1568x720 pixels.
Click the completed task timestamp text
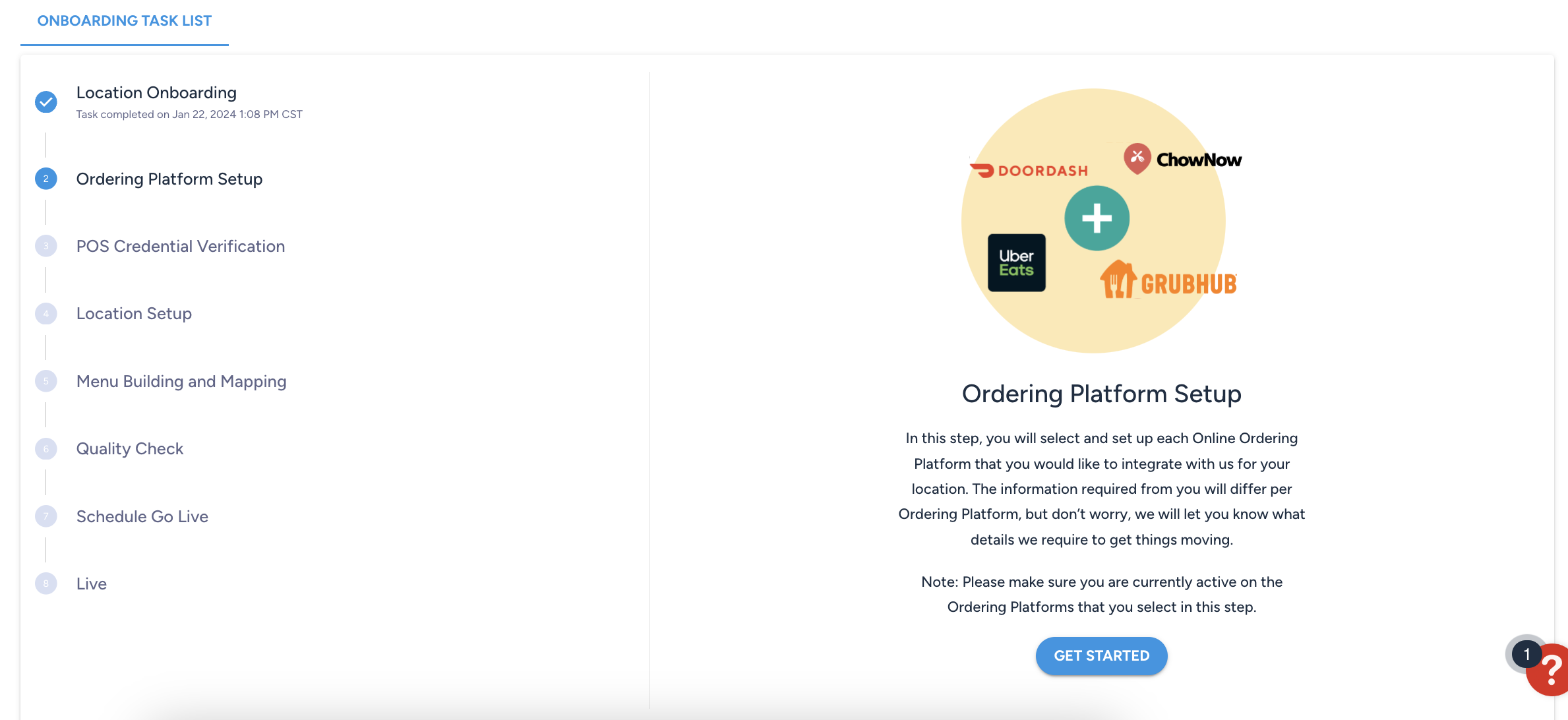(x=190, y=113)
